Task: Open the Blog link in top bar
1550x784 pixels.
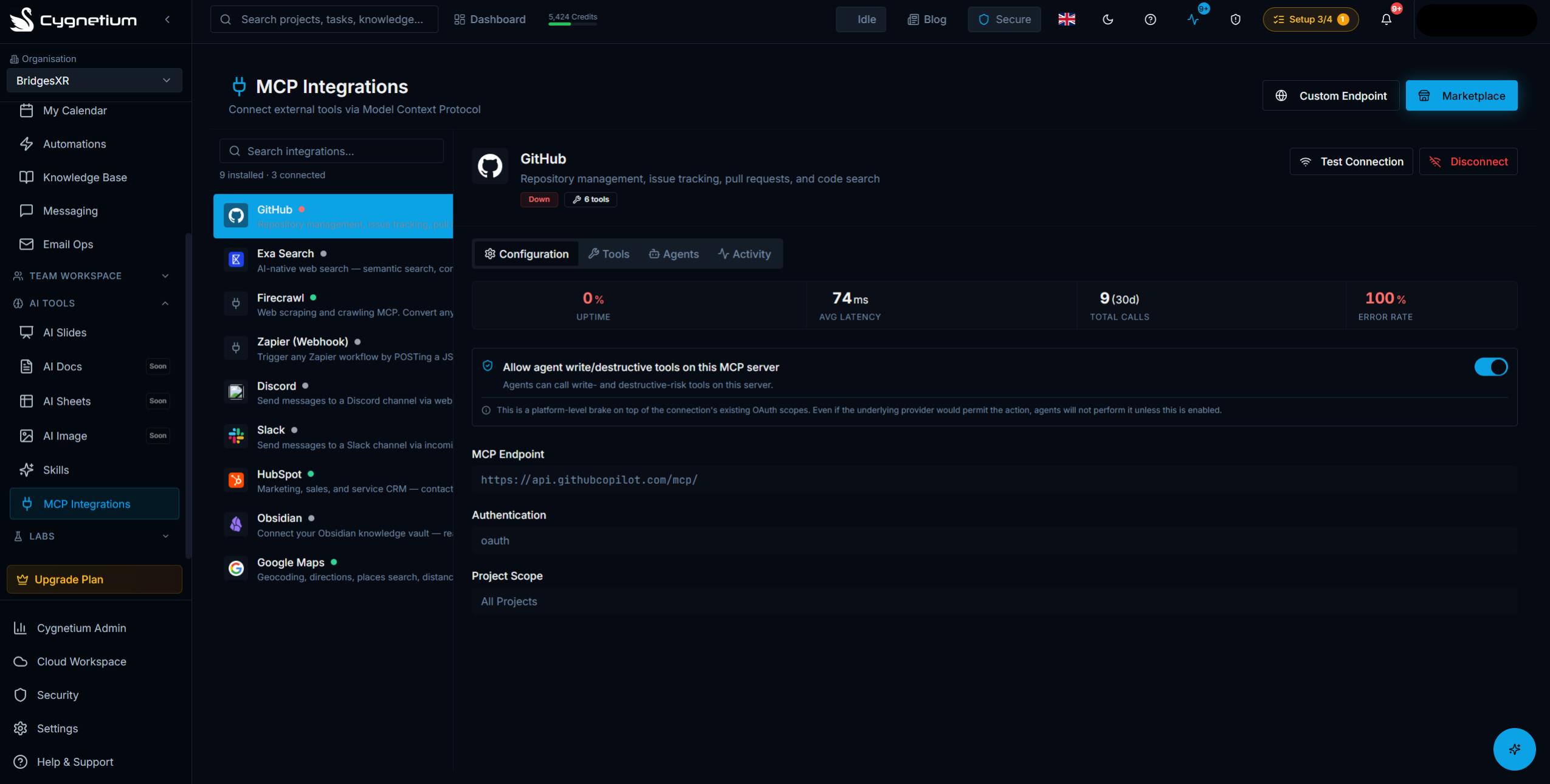Action: [x=927, y=19]
